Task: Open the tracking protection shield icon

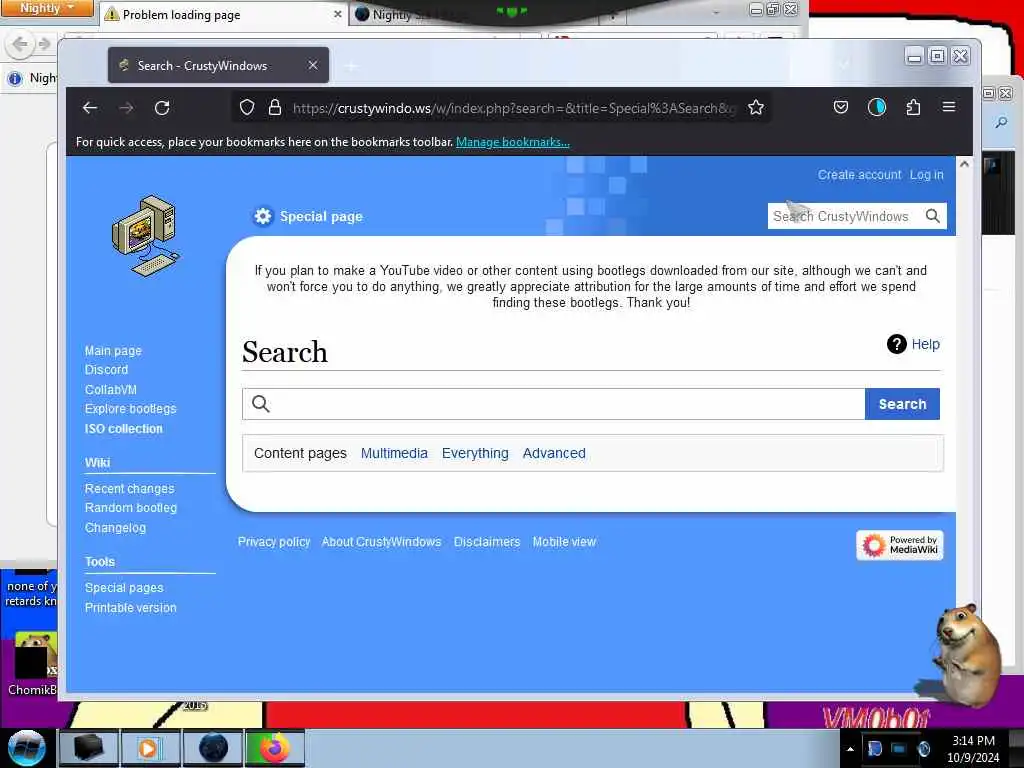Action: click(x=247, y=108)
